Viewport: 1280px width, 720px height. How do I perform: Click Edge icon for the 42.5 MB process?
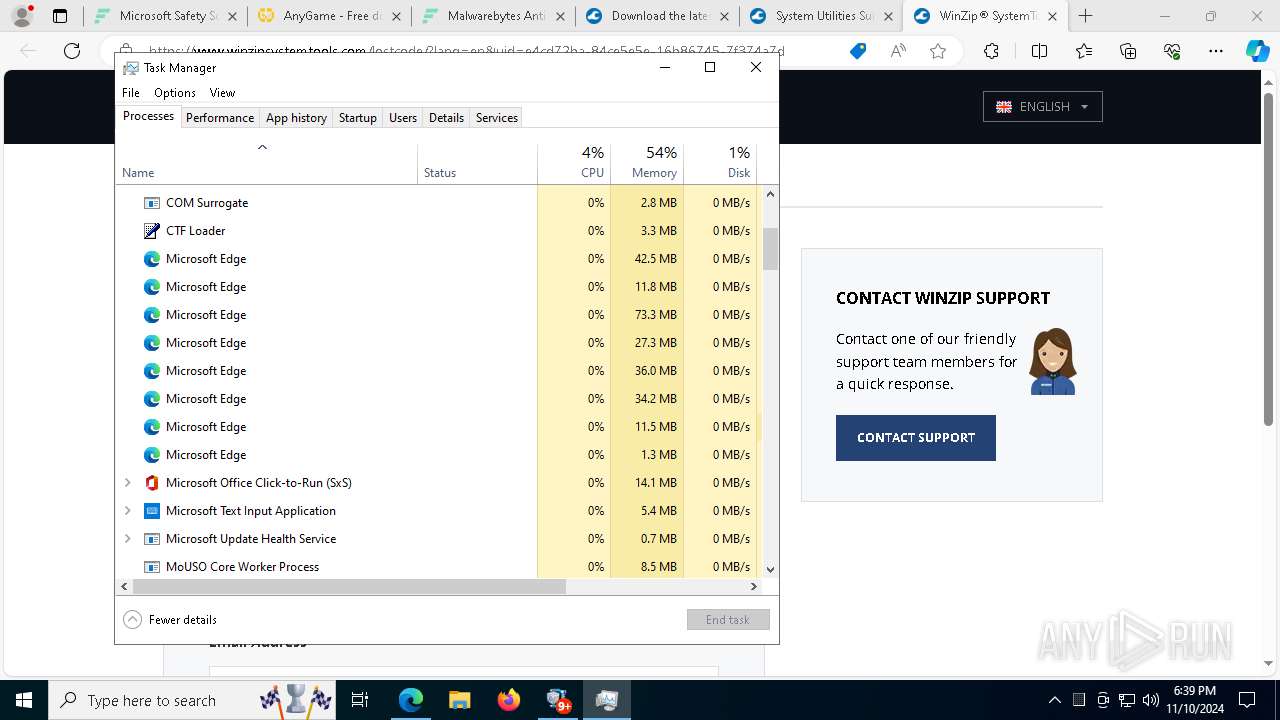(x=152, y=259)
